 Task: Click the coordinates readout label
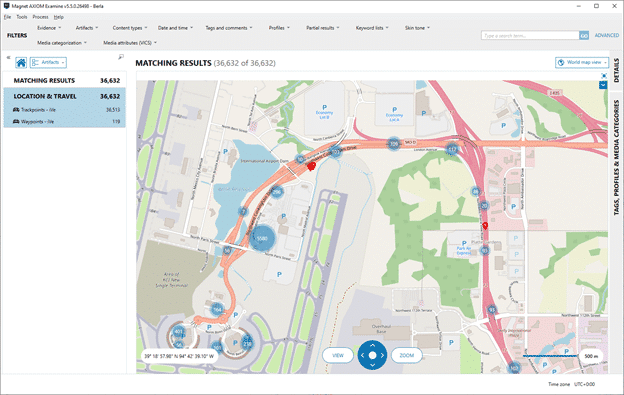(179, 356)
